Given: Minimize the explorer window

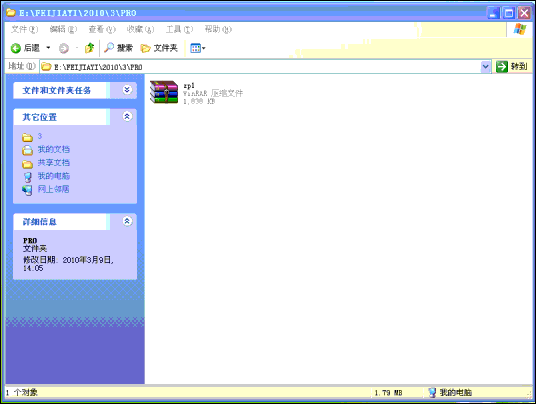Looking at the screenshot, I should point(493,13).
